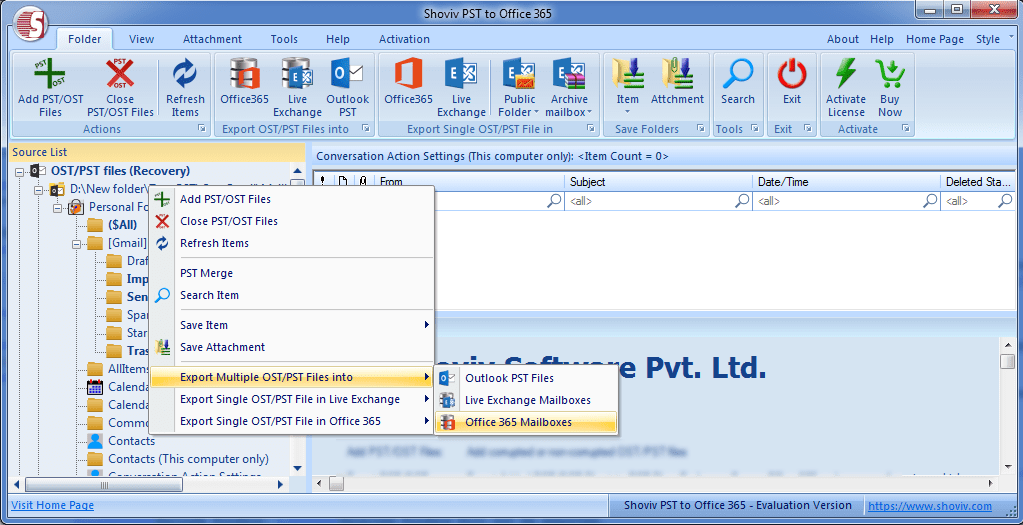Open the Help ribbon tab

338,39
